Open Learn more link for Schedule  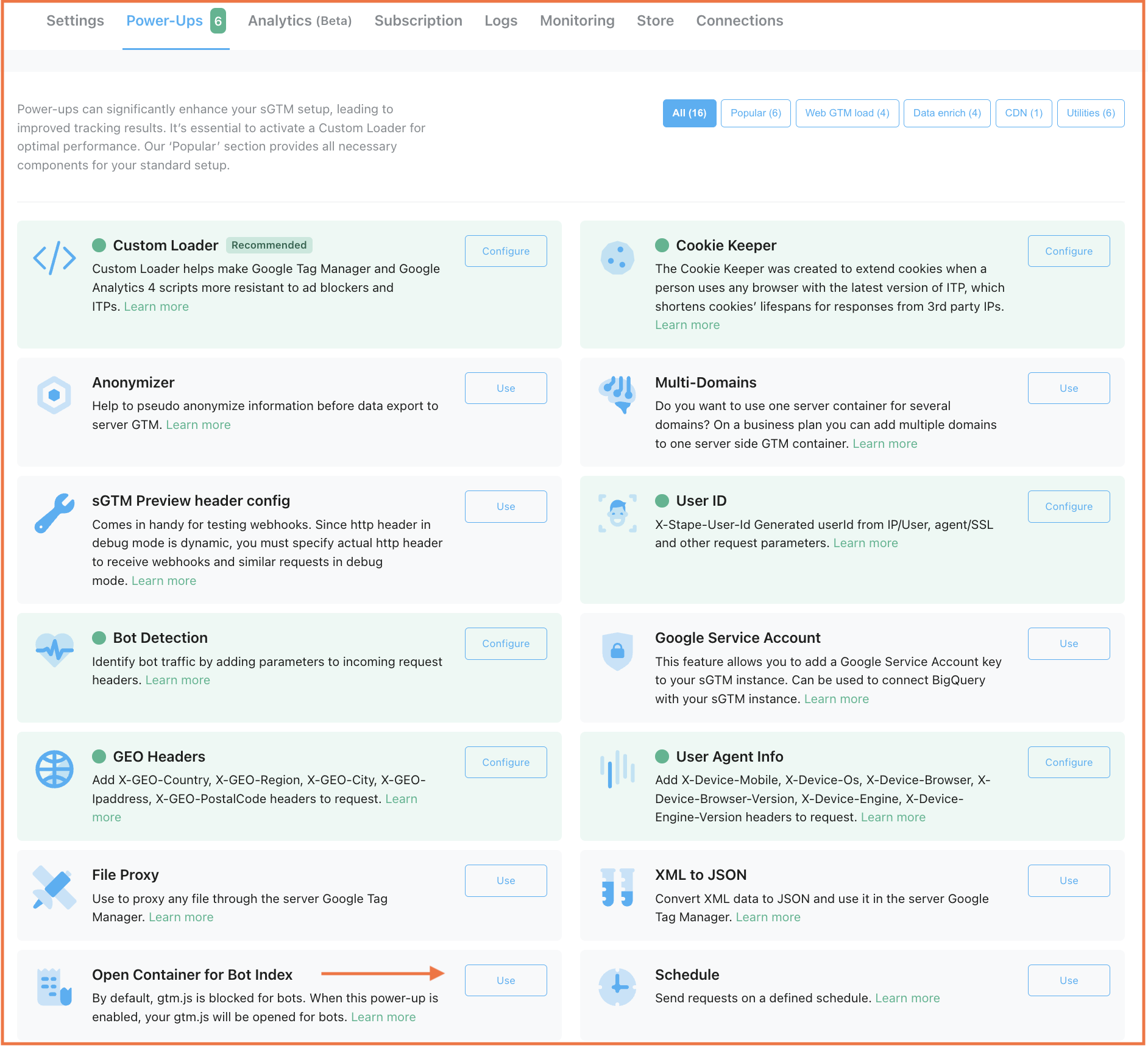(x=907, y=998)
